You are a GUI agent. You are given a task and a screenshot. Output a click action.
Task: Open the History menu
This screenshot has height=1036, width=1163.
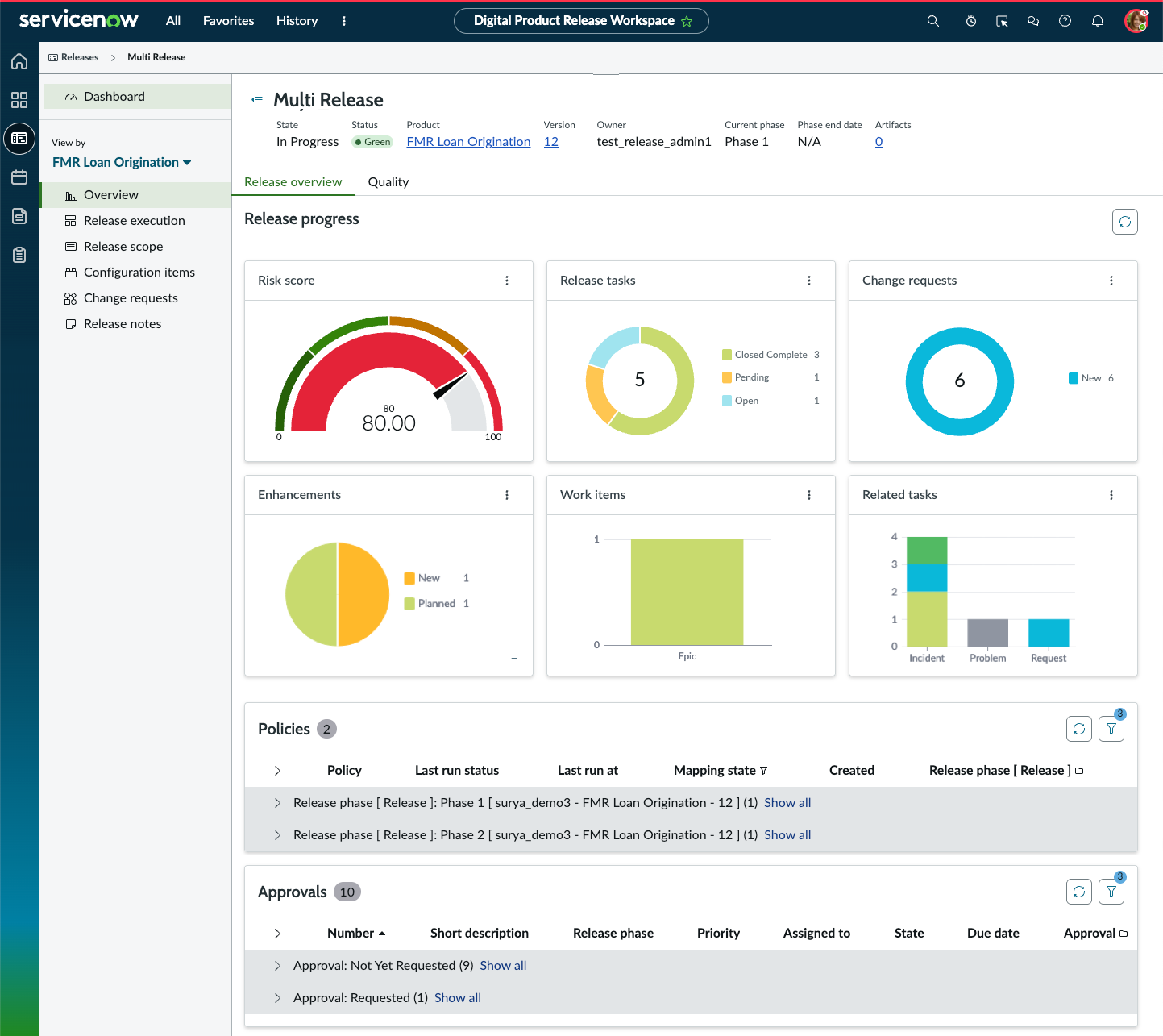(x=297, y=21)
